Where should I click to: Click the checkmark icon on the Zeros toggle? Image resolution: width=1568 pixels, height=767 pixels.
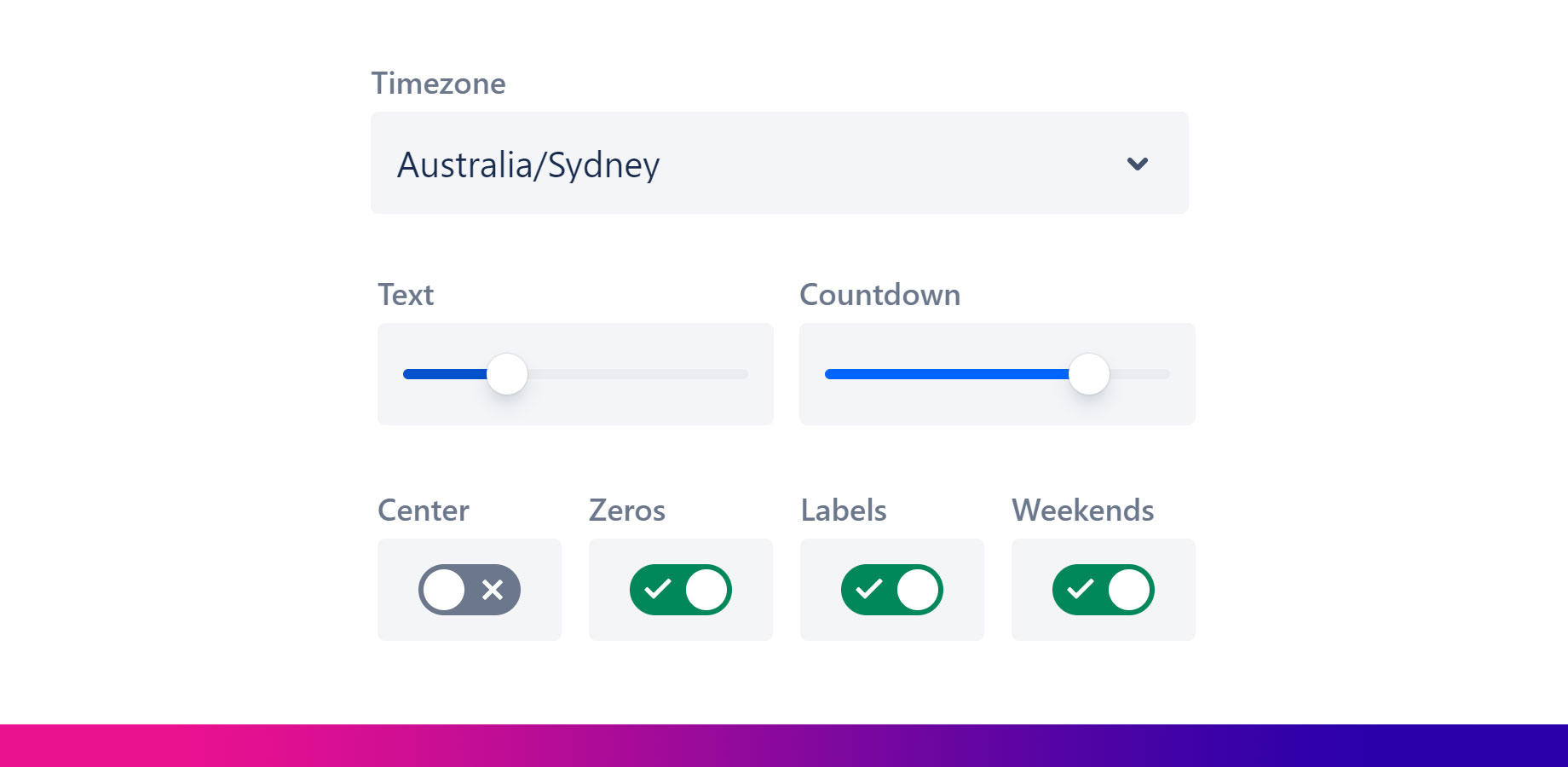pyautogui.click(x=657, y=589)
